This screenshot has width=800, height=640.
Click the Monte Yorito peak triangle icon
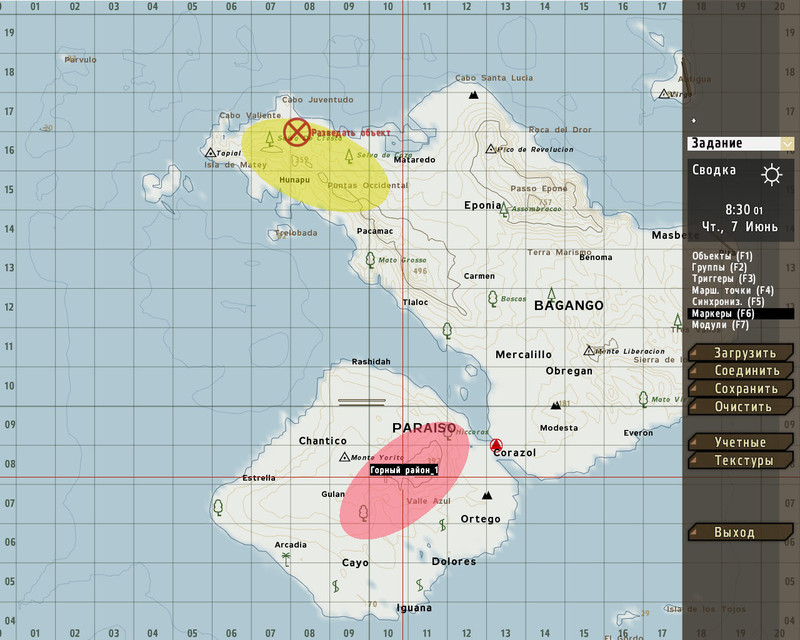344,458
